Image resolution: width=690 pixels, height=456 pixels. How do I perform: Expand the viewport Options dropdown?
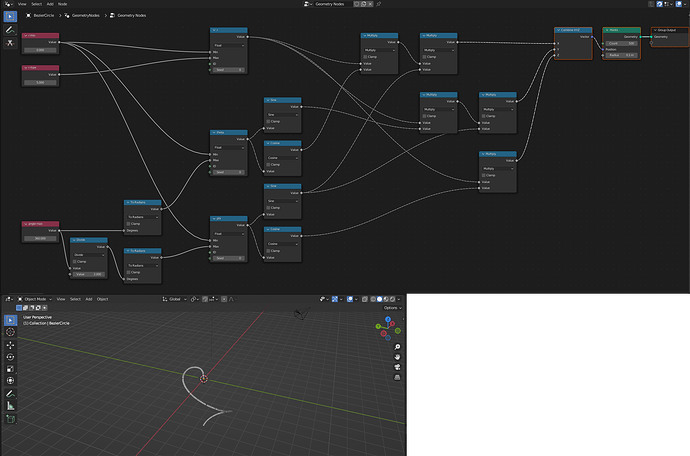[x=392, y=308]
